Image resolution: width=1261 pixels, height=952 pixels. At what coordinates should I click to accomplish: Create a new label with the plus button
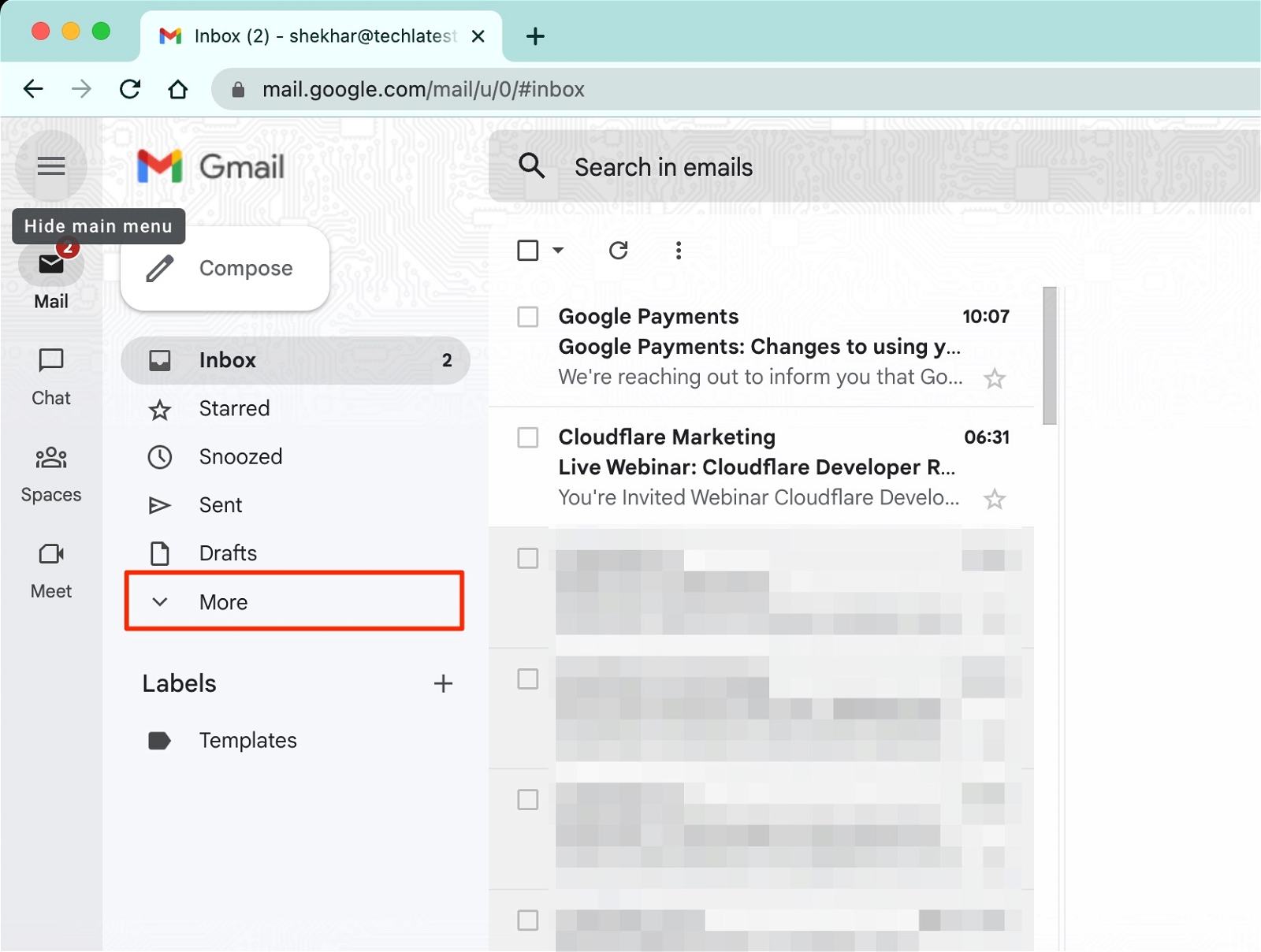click(x=444, y=683)
